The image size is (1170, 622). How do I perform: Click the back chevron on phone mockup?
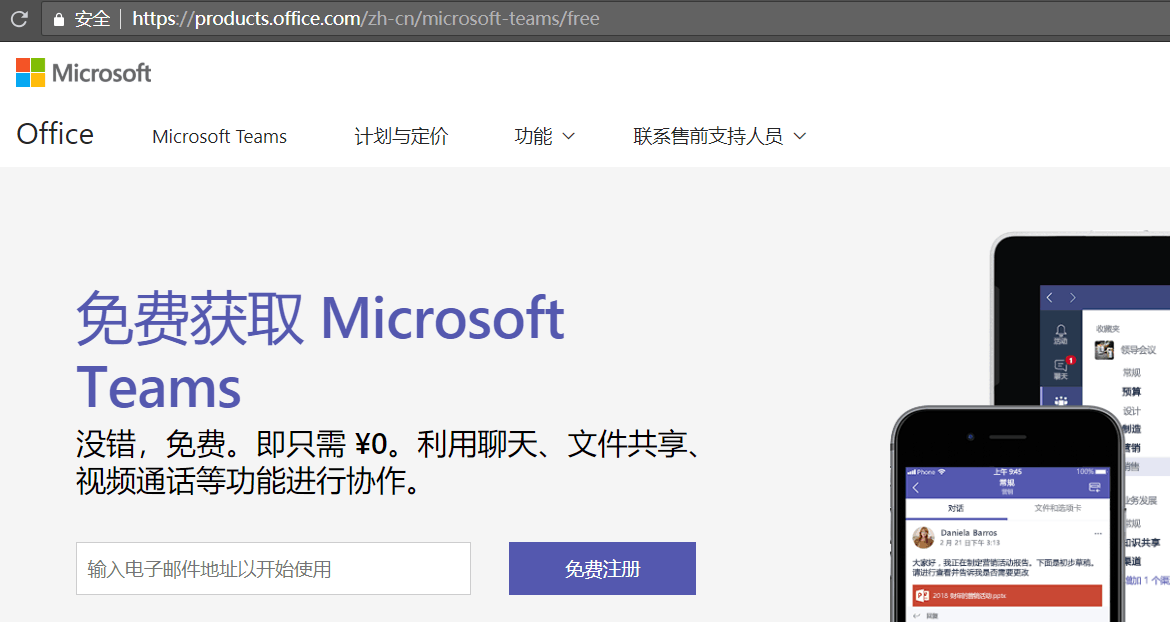click(916, 488)
